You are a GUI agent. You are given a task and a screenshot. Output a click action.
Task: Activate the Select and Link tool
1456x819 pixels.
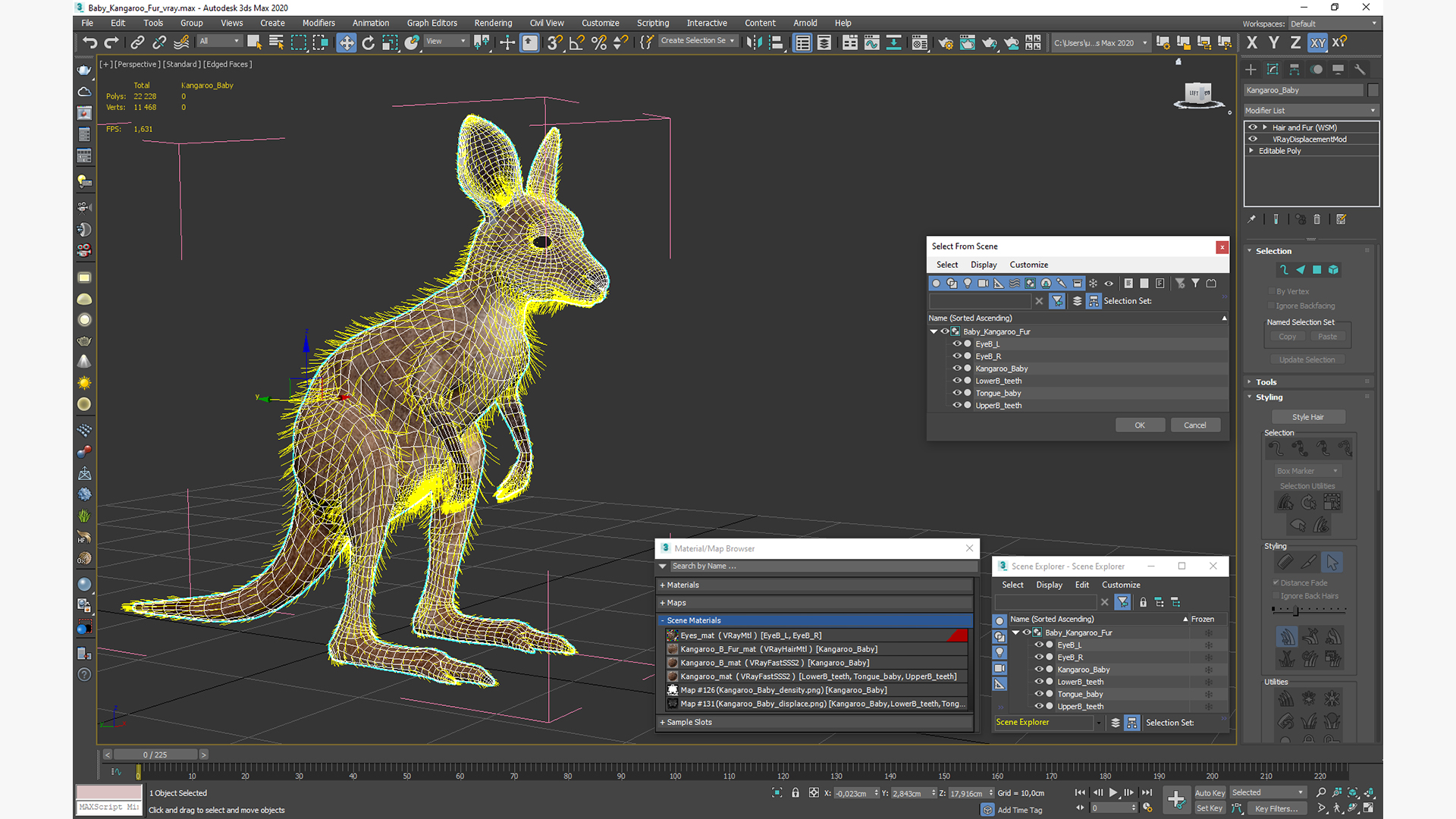[137, 42]
